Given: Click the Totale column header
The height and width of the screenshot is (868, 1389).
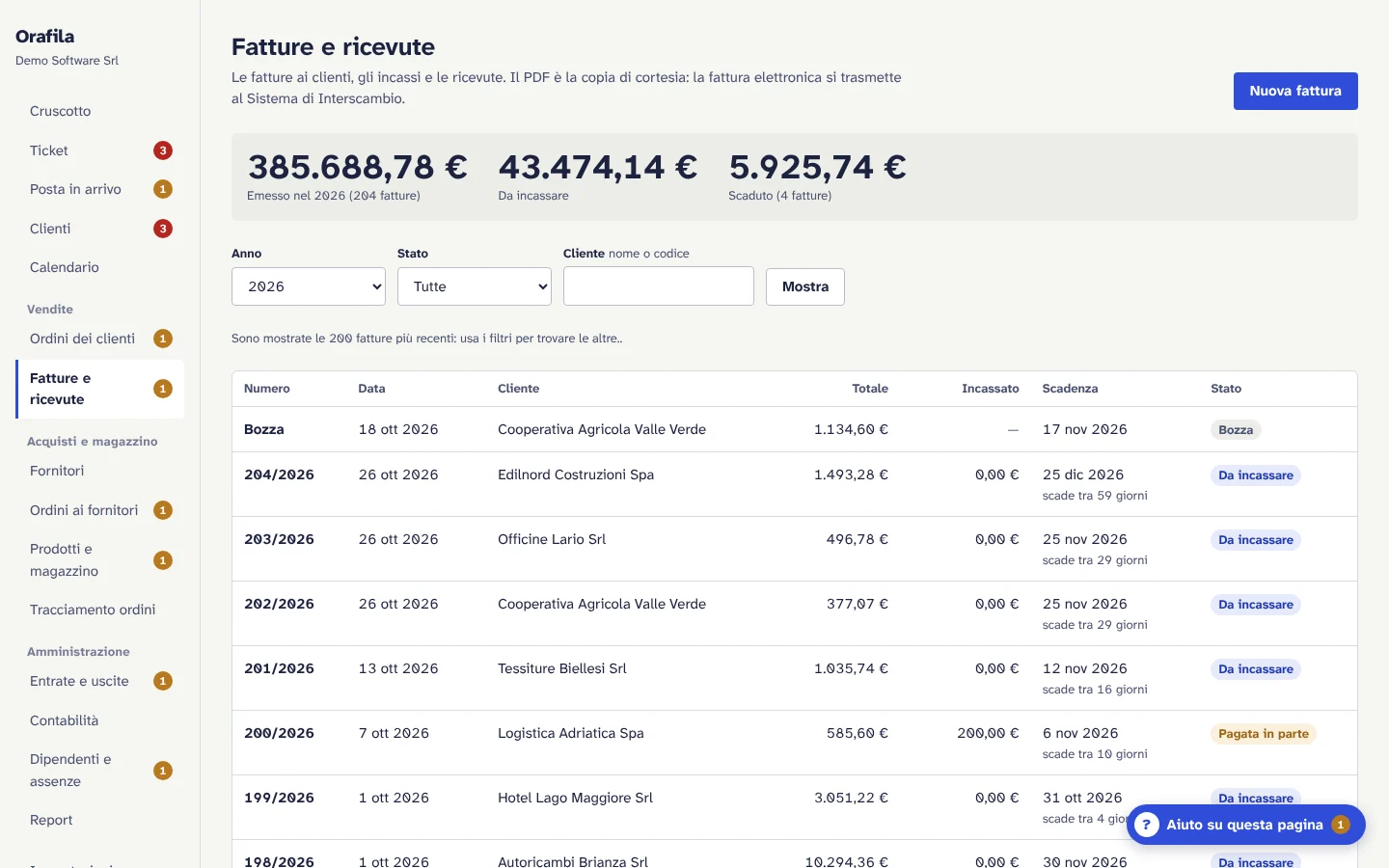Looking at the screenshot, I should 870,389.
